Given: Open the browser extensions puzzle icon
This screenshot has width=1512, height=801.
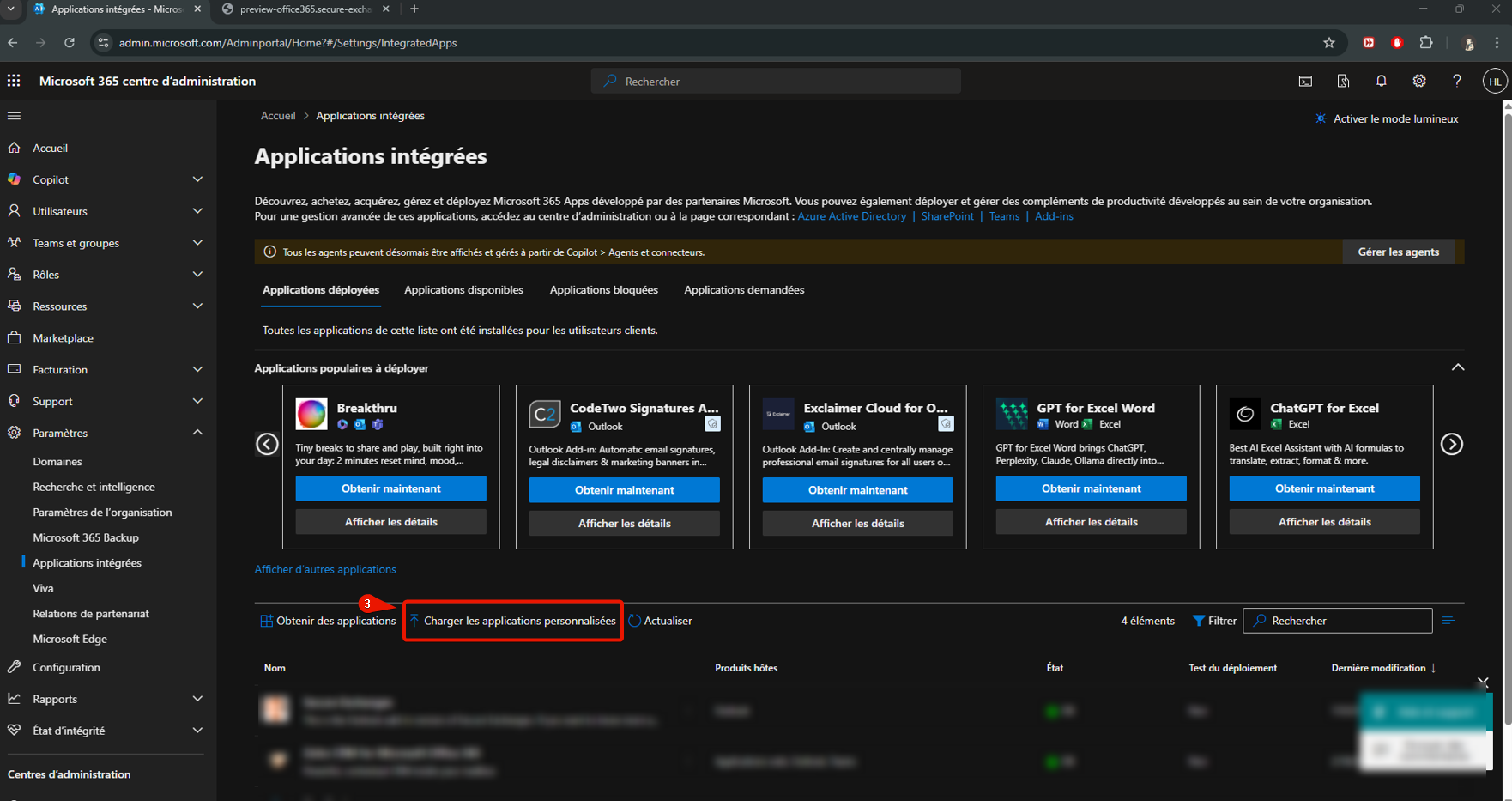Looking at the screenshot, I should coord(1426,43).
